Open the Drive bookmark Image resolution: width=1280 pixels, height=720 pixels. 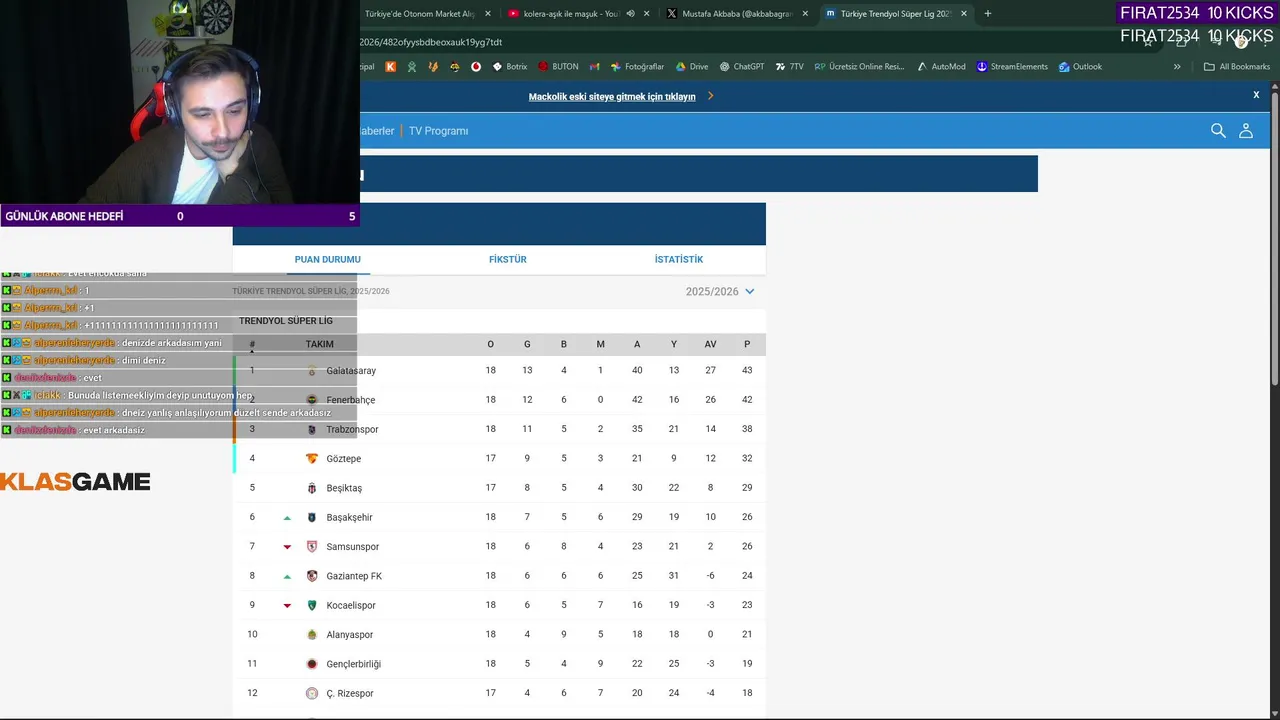point(692,67)
